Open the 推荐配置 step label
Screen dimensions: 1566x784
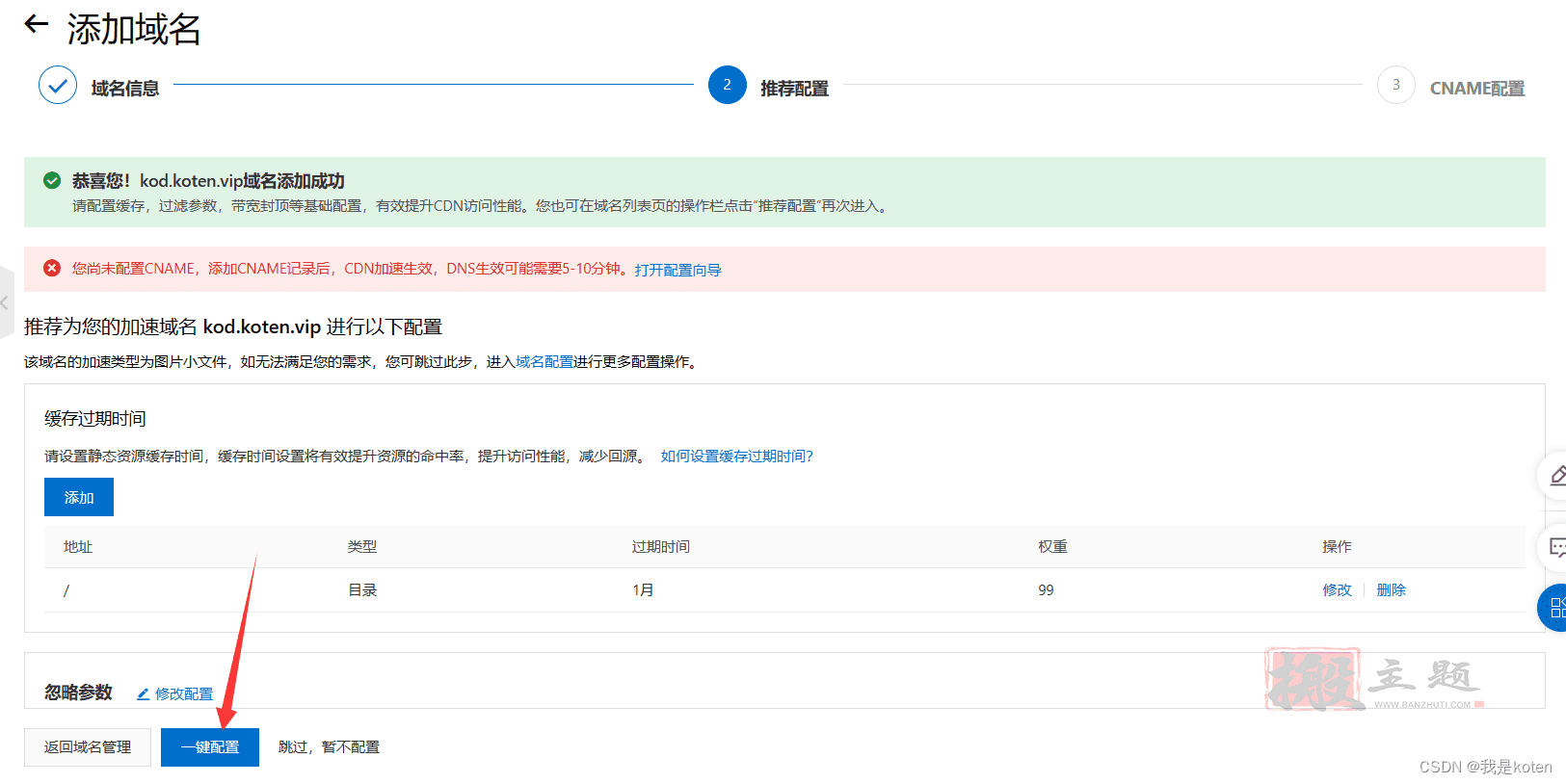(x=795, y=89)
